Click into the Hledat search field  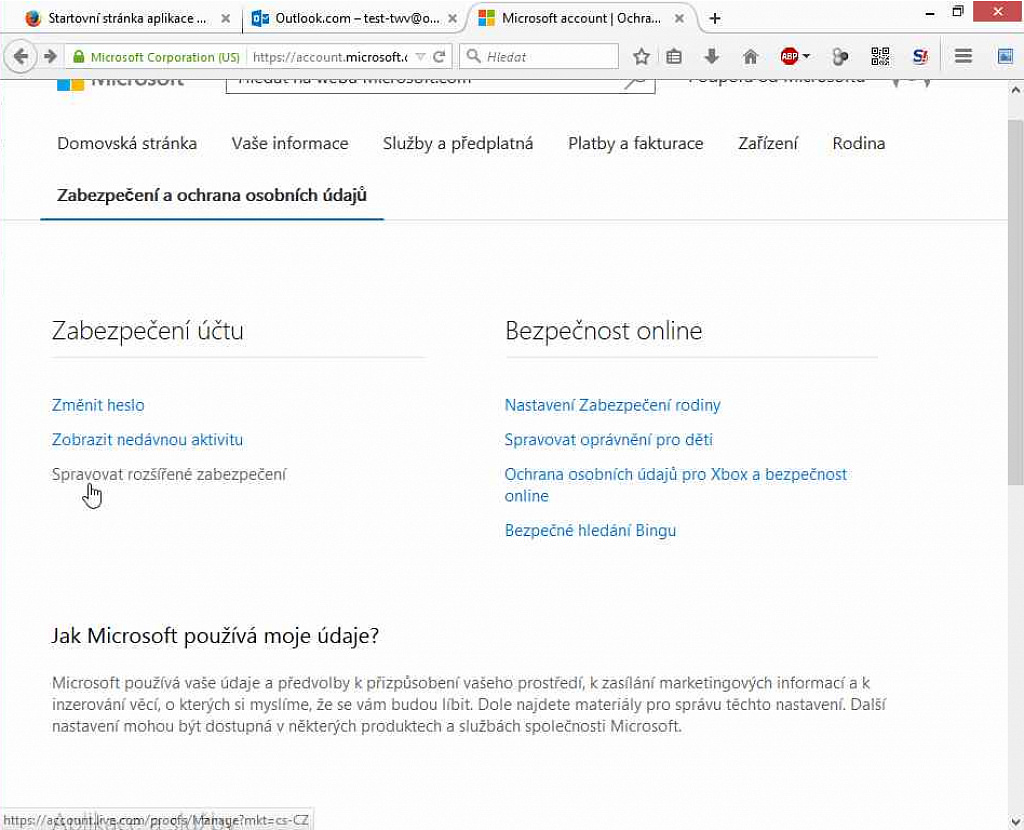coord(539,57)
